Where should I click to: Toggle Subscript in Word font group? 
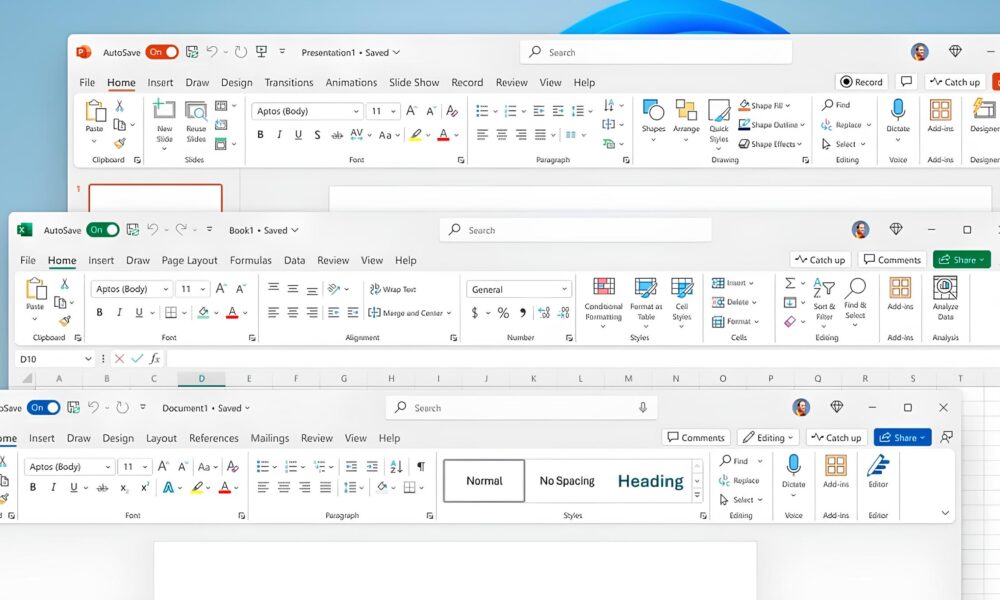point(124,488)
